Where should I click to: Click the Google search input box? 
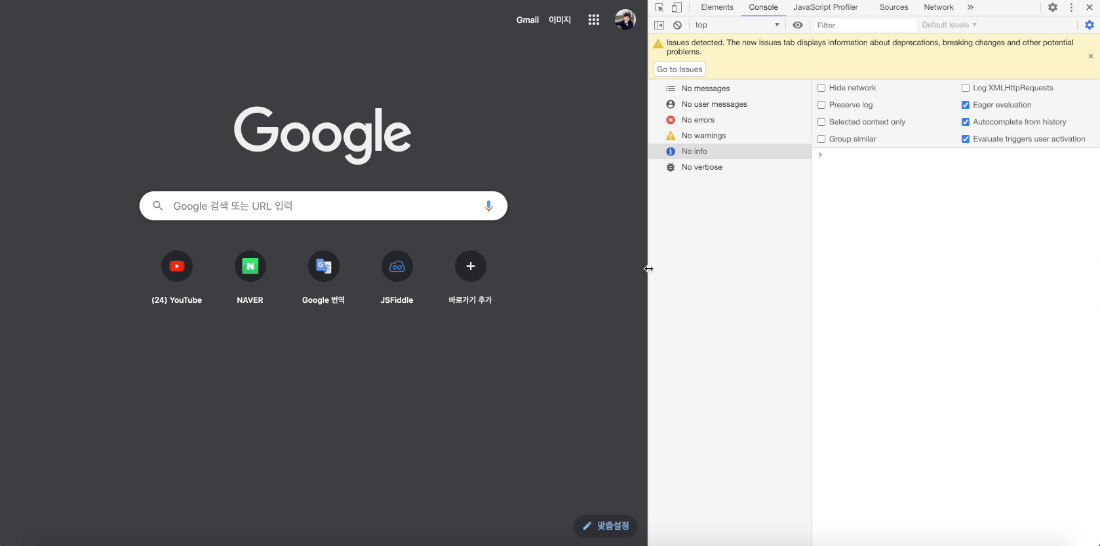pyautogui.click(x=323, y=206)
